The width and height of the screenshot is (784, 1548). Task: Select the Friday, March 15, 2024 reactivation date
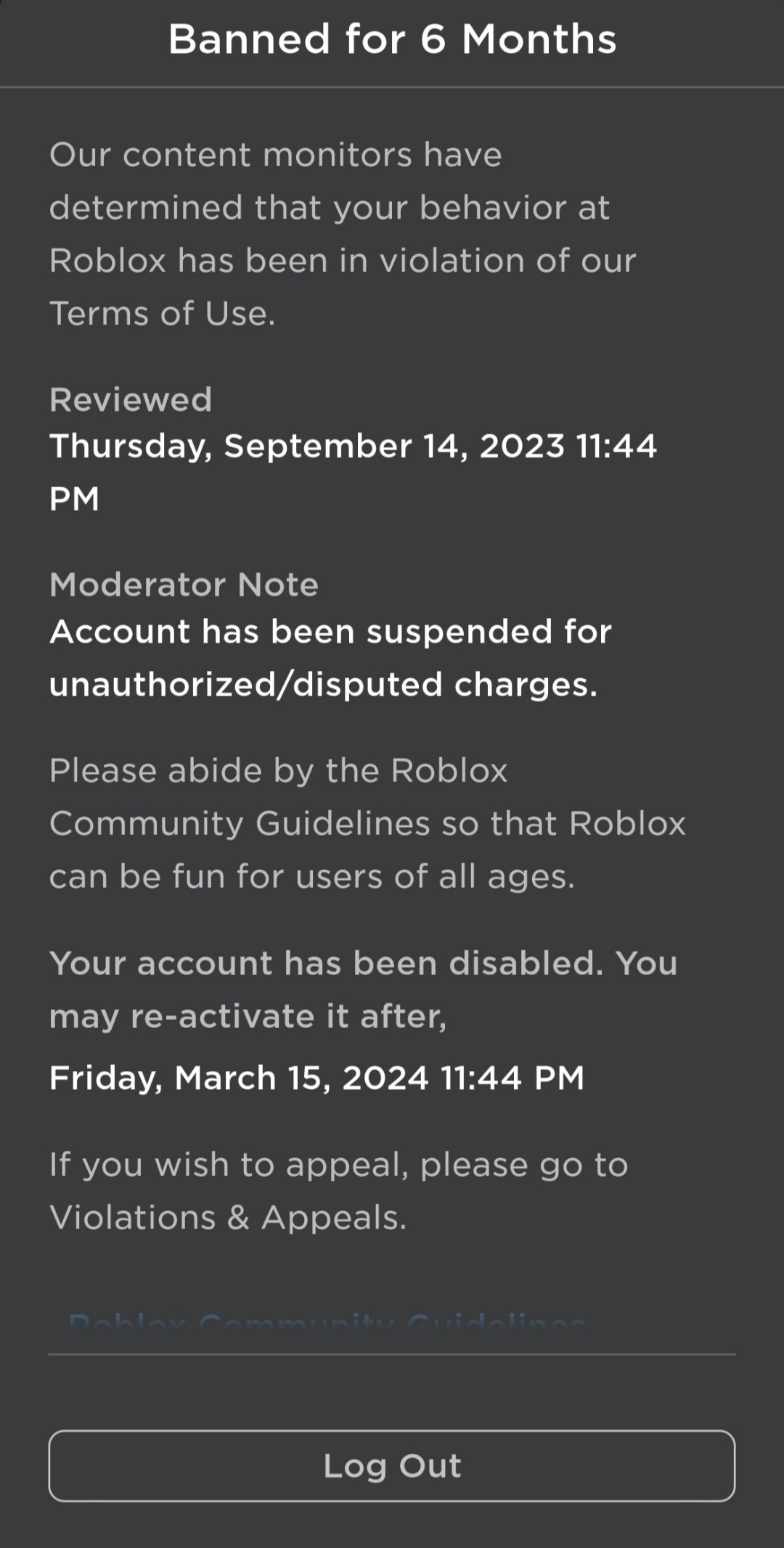coord(317,1078)
